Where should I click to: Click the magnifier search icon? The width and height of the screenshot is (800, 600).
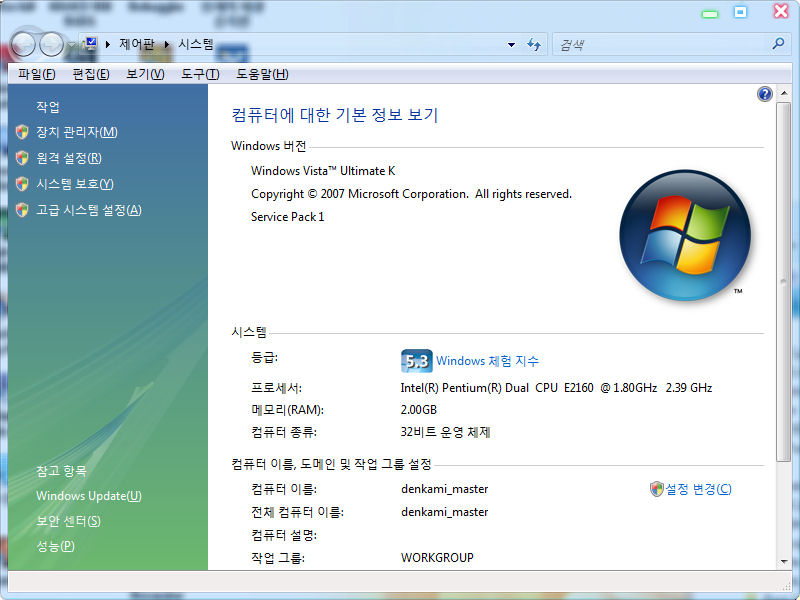(779, 44)
